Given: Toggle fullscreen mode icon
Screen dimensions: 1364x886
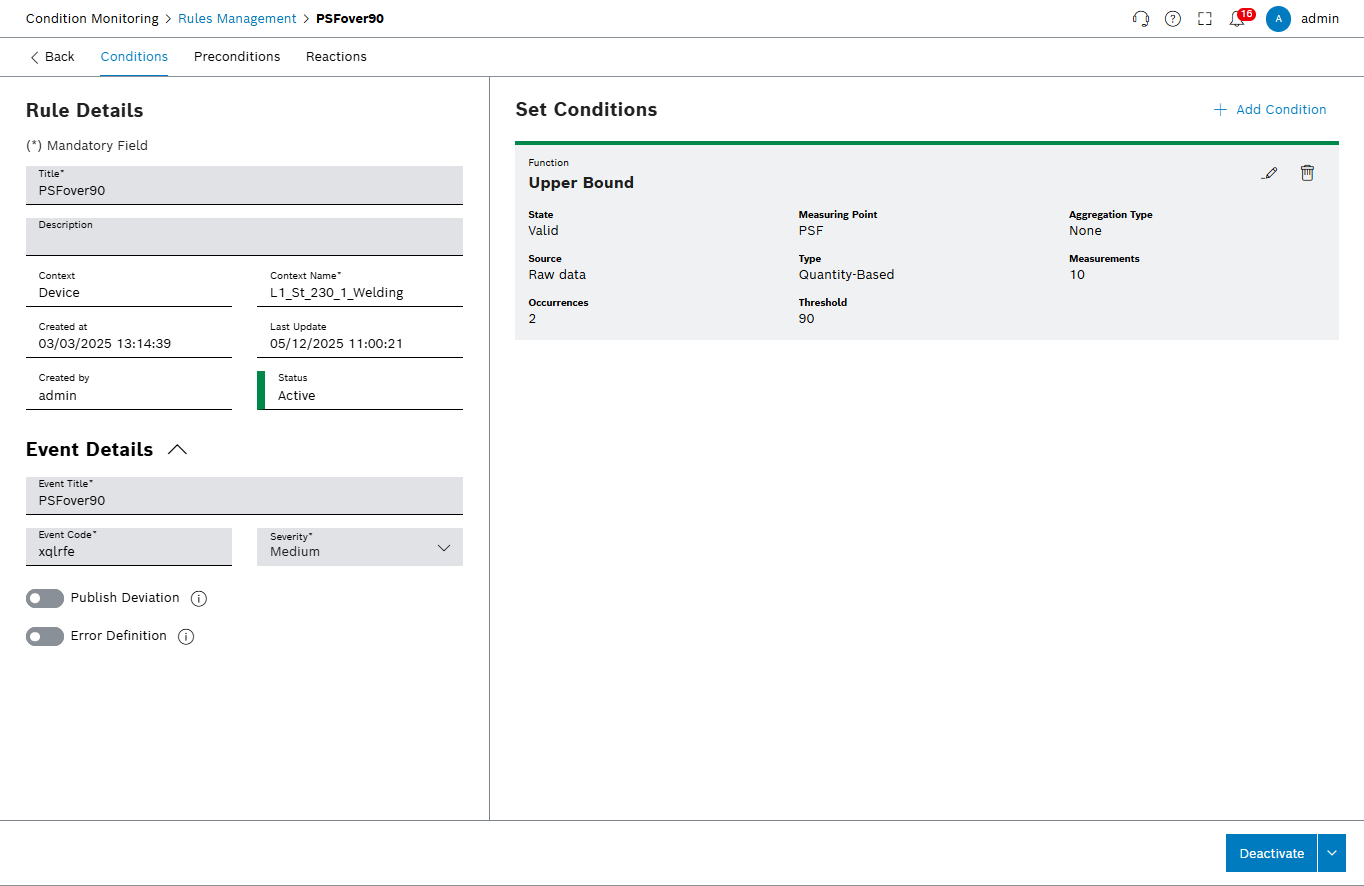Looking at the screenshot, I should [1204, 19].
